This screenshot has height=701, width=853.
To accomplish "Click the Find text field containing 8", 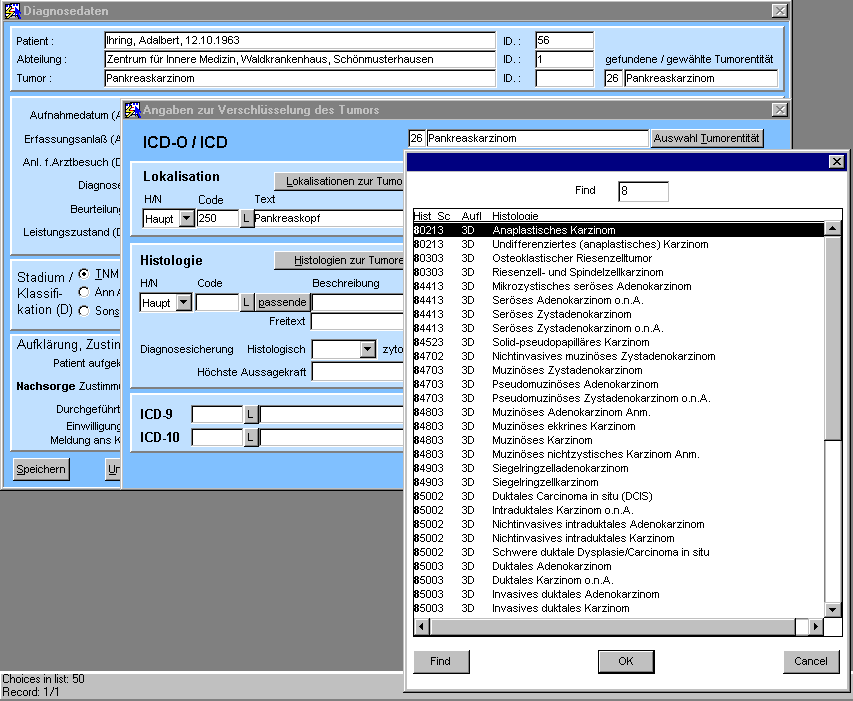I will tap(642, 191).
